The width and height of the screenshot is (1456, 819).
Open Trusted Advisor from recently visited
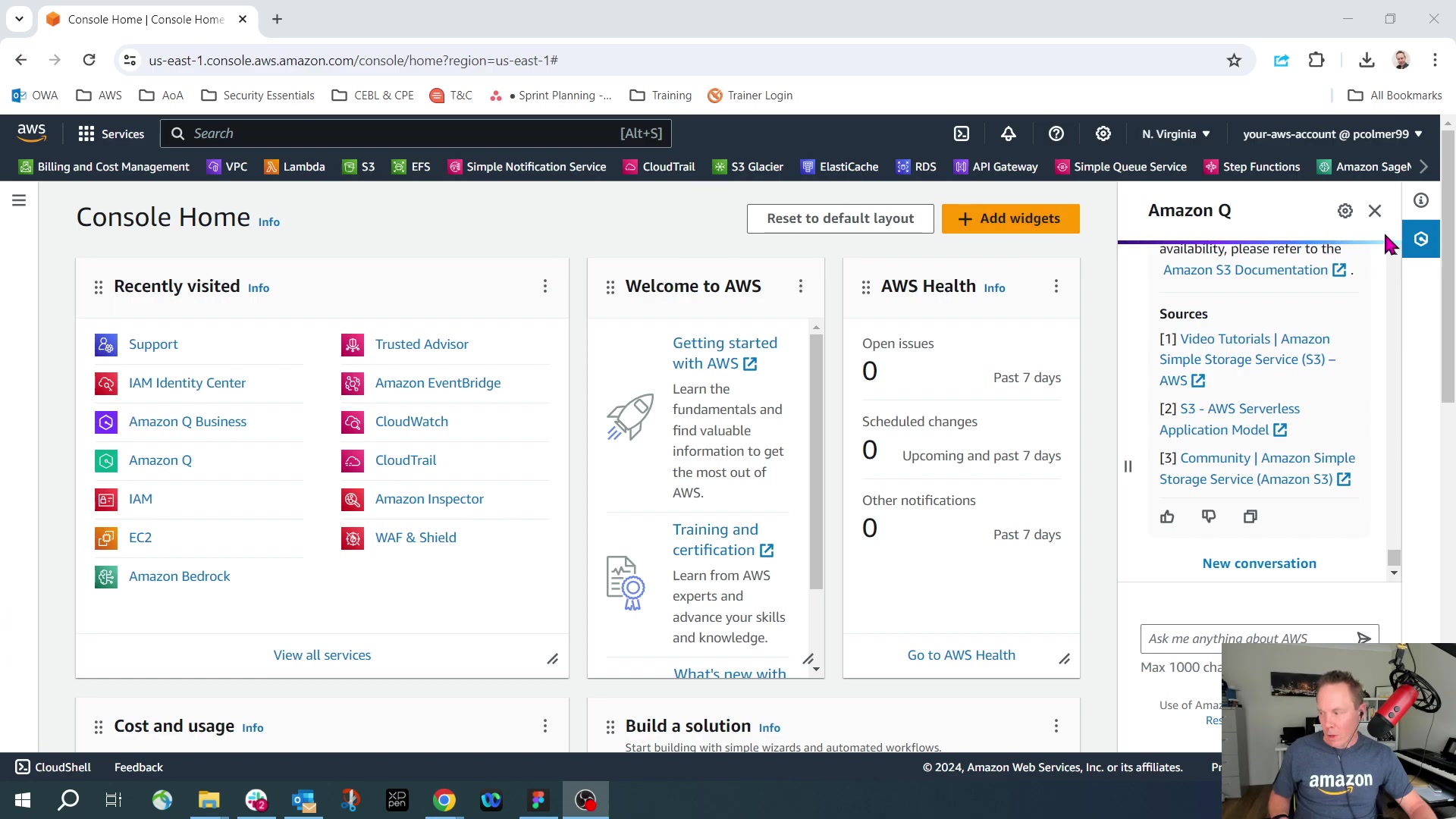(422, 344)
